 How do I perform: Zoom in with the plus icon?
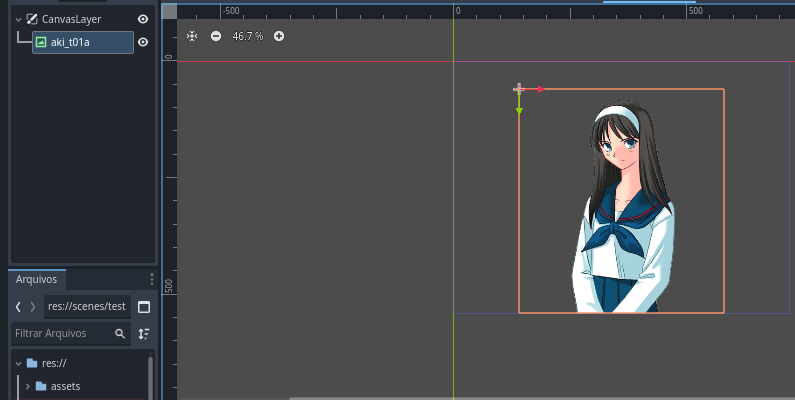click(279, 36)
